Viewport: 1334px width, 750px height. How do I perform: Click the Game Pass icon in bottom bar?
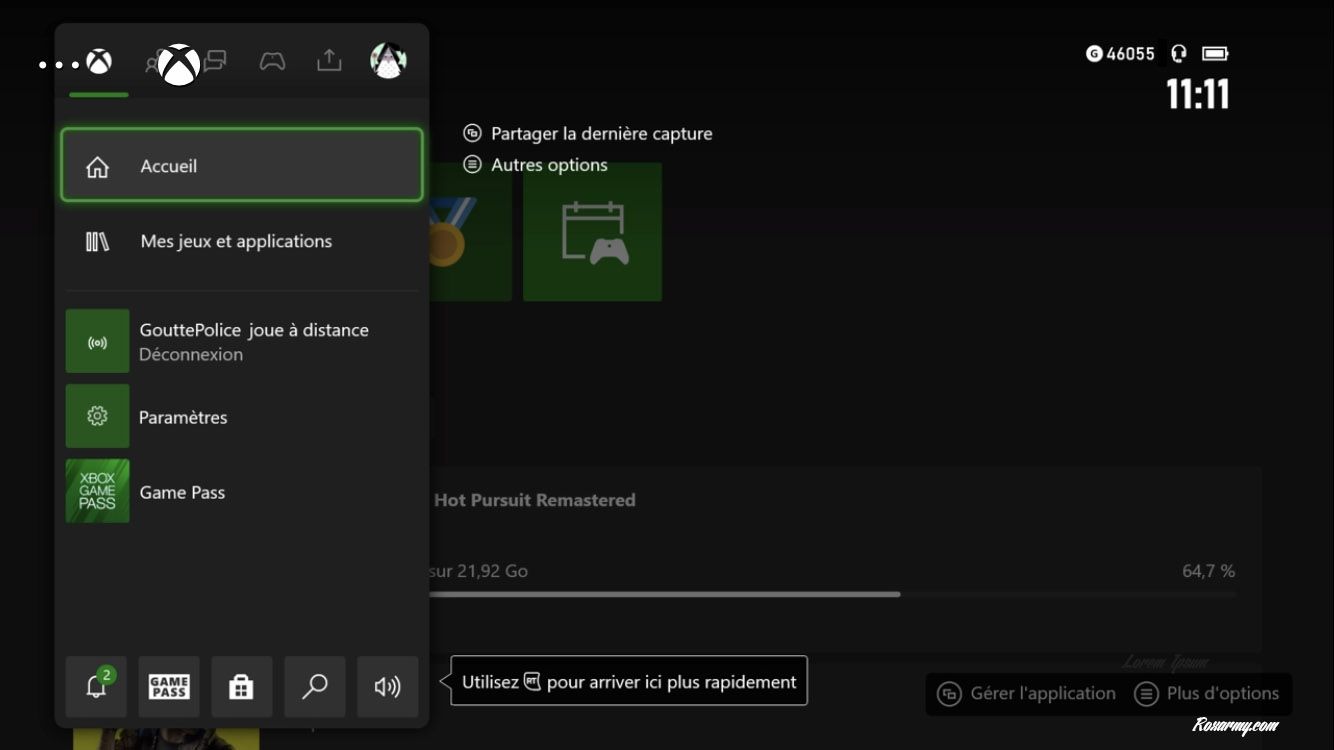[169, 687]
